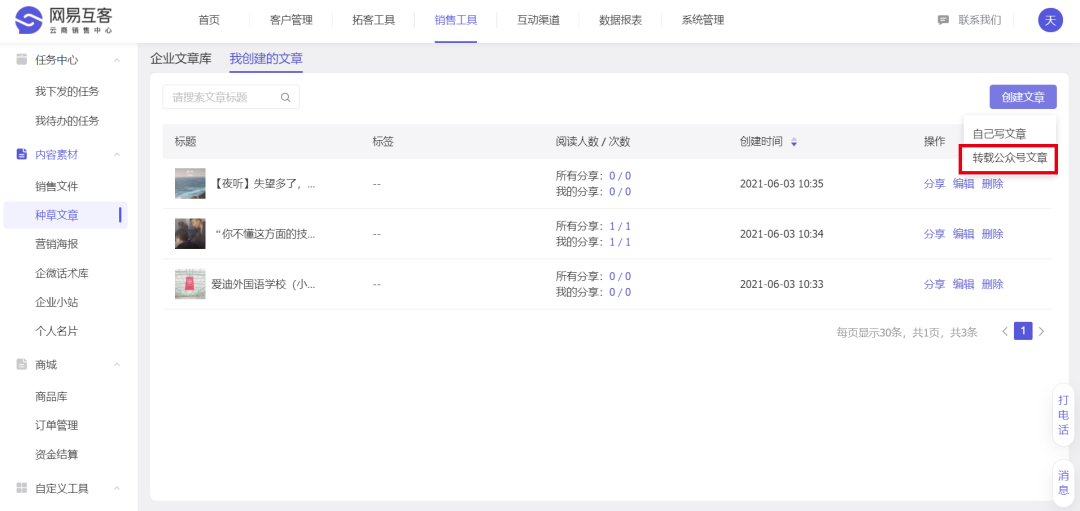Viewport: 1080px width, 511px height.
Task: Click the article title search field
Action: 222,97
